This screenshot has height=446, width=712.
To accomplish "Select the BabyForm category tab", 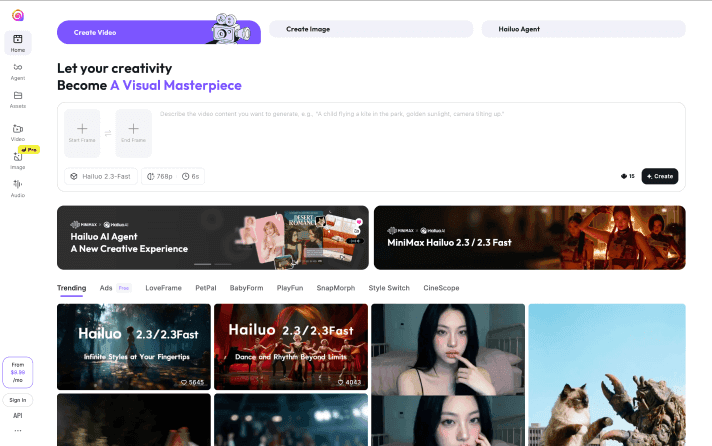I will click(x=247, y=288).
